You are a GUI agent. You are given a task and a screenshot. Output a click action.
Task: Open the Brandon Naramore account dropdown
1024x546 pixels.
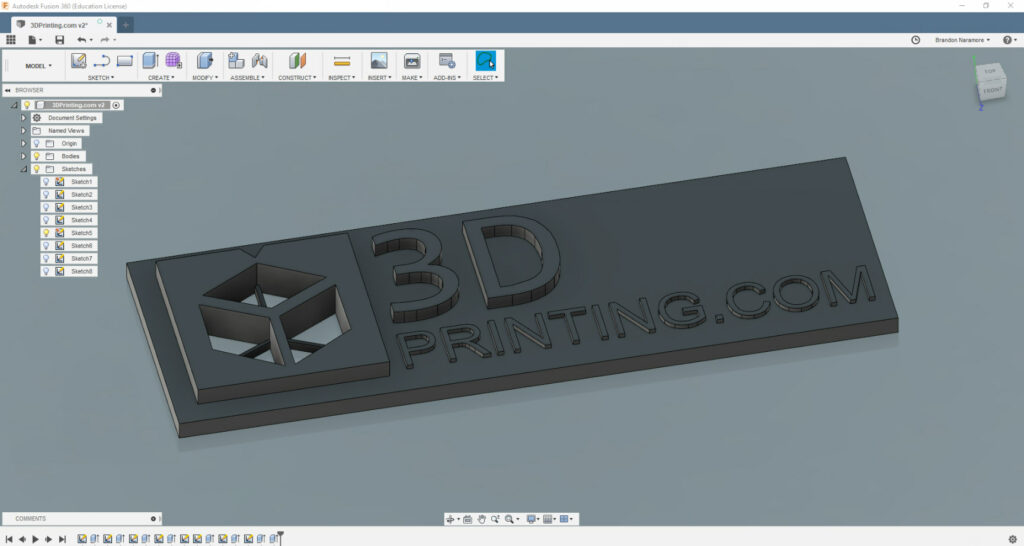coord(962,40)
